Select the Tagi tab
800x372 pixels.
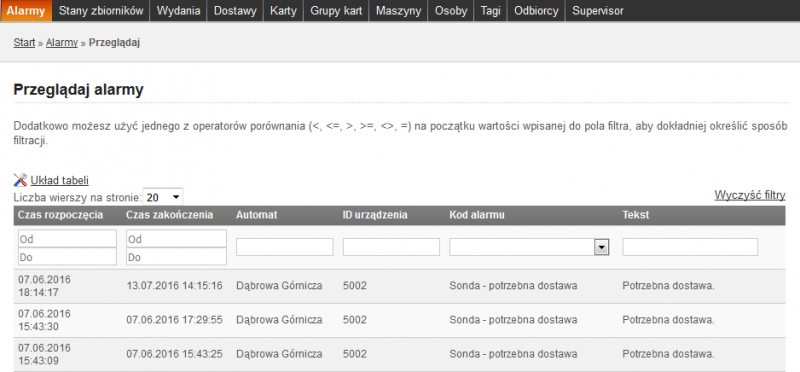point(490,11)
